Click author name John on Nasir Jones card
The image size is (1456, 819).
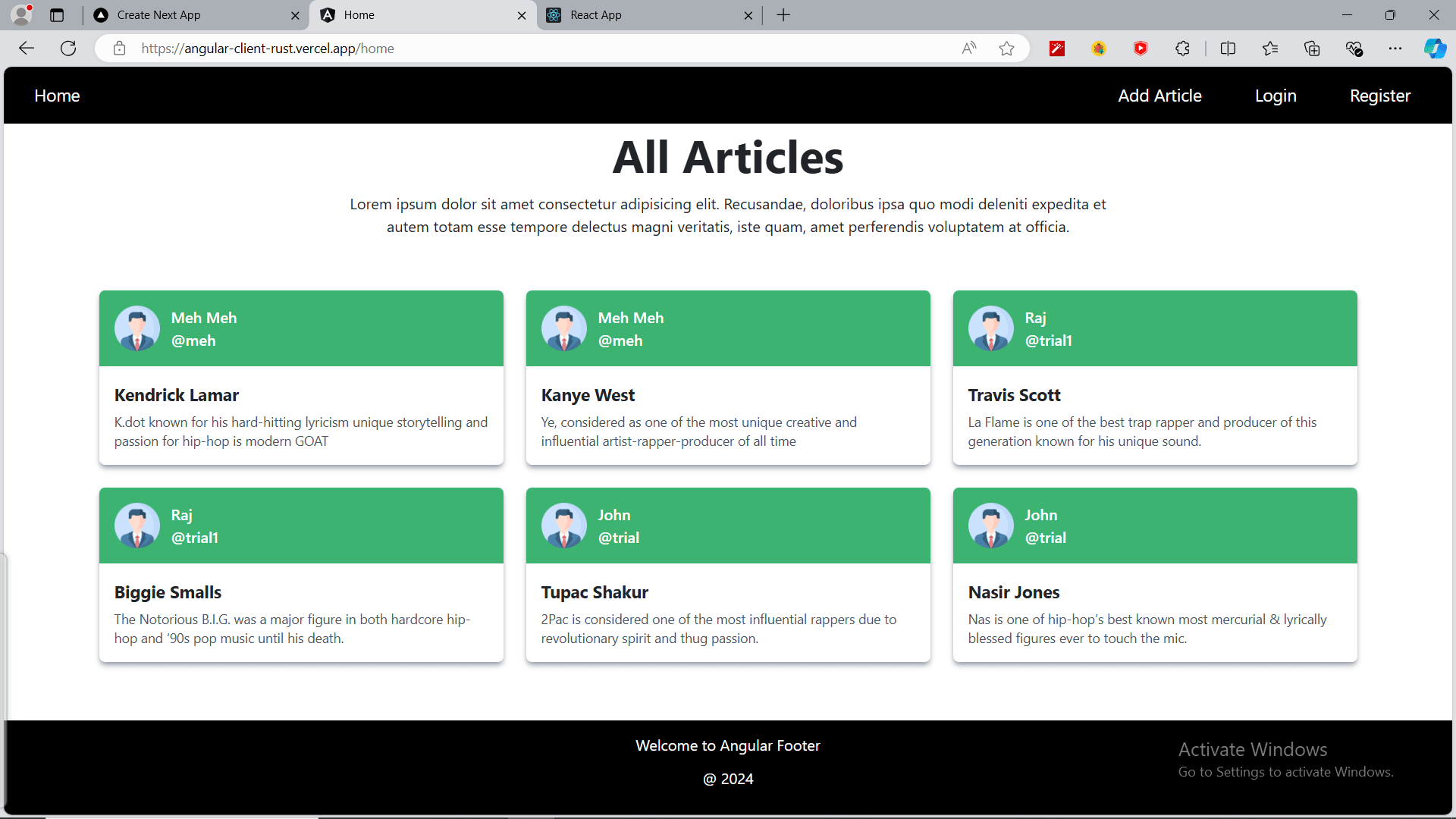point(1041,515)
